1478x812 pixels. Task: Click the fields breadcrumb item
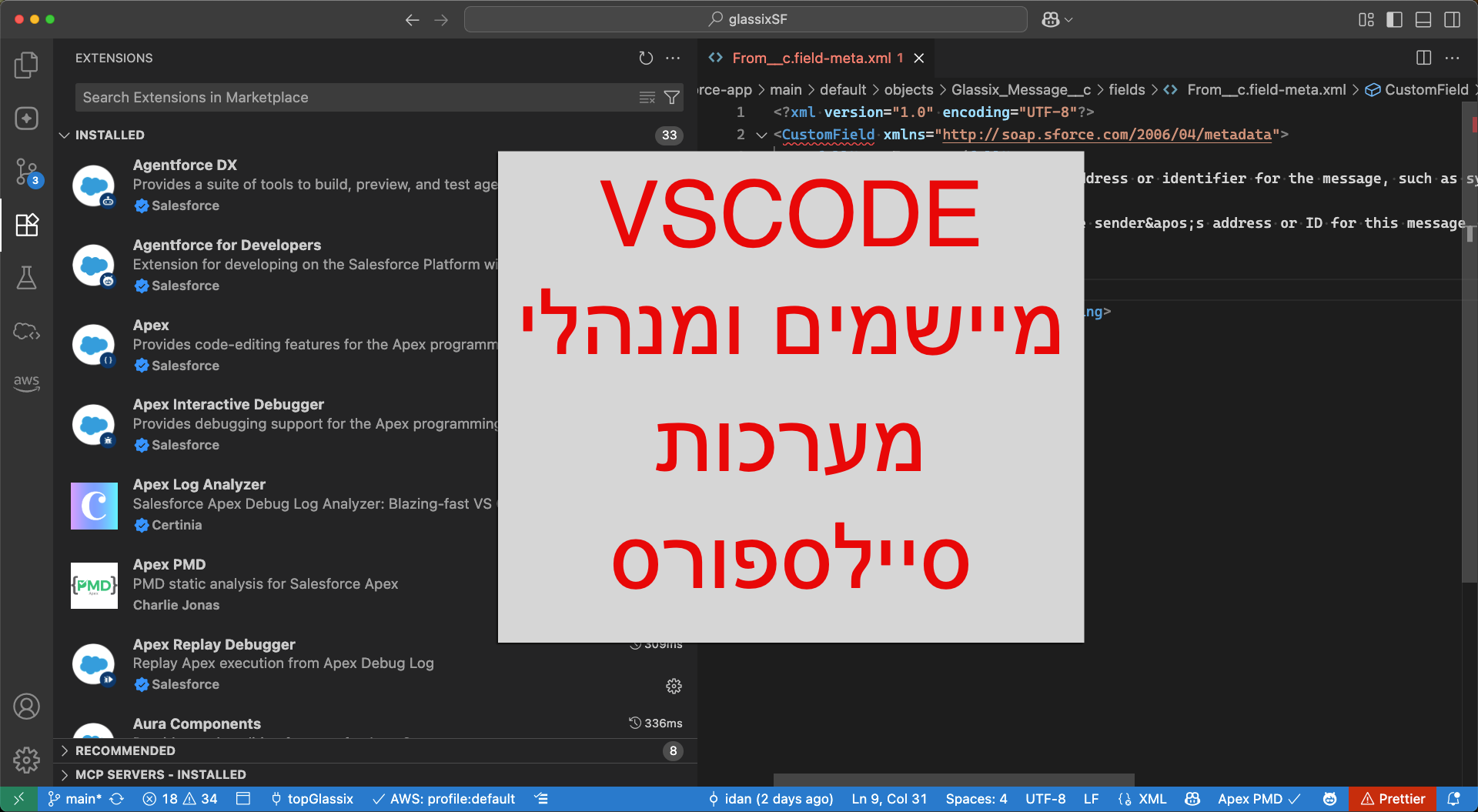click(x=1126, y=90)
